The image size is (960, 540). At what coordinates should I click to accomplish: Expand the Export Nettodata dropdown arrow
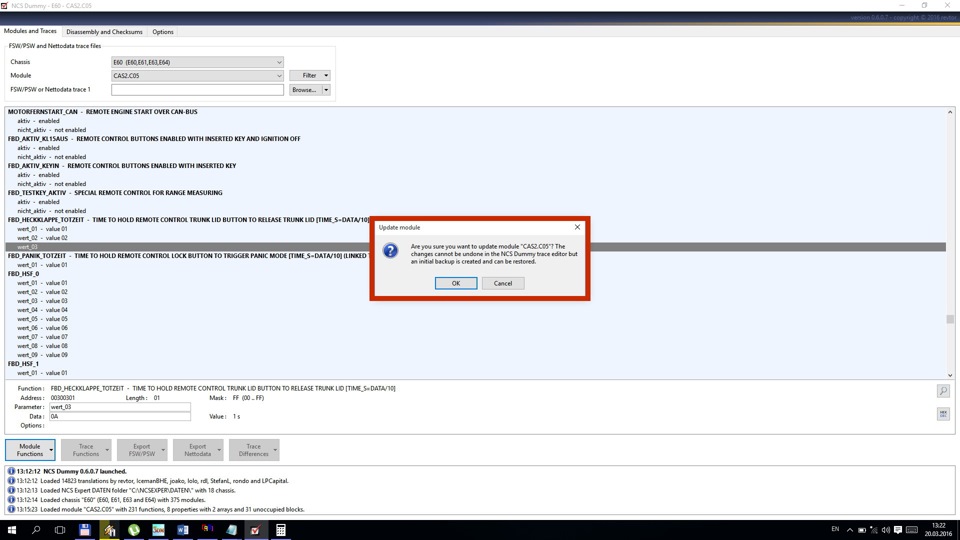click(x=219, y=450)
